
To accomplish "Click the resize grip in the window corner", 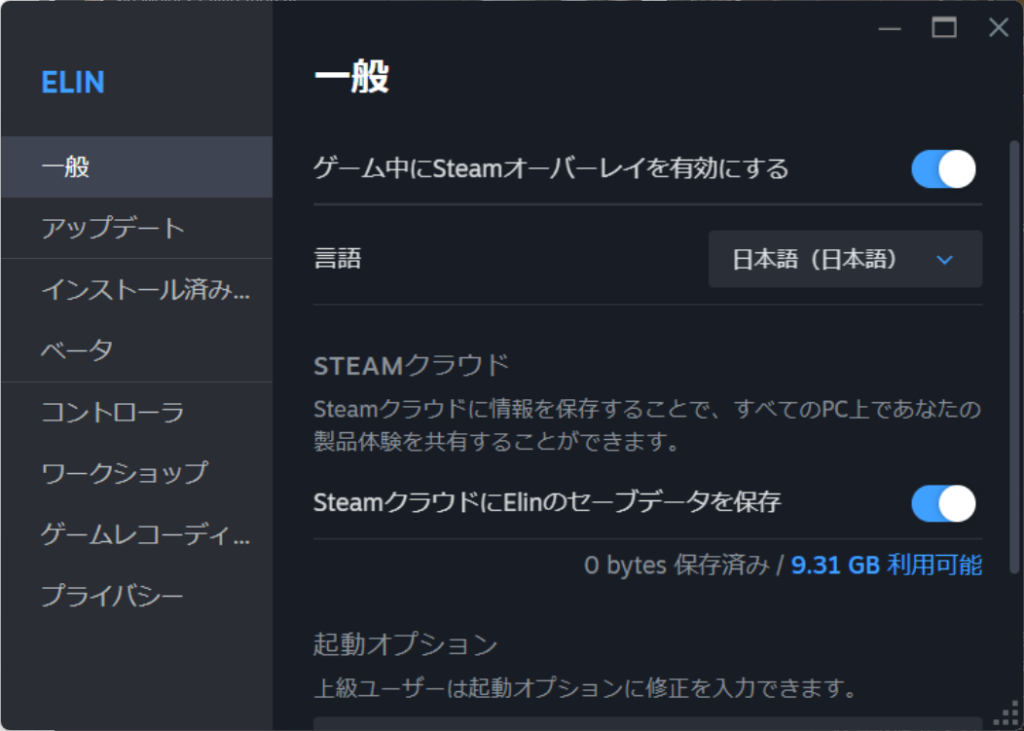I will [x=1005, y=713].
